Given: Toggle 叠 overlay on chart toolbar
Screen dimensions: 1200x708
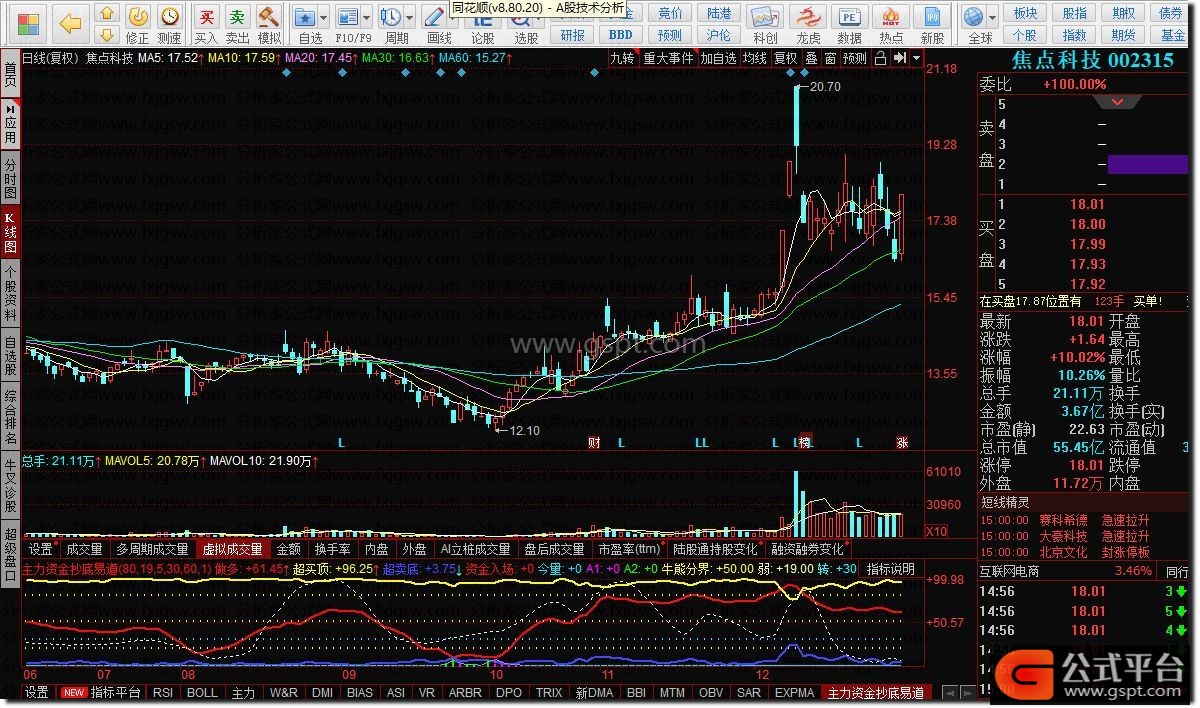Looking at the screenshot, I should coord(811,58).
